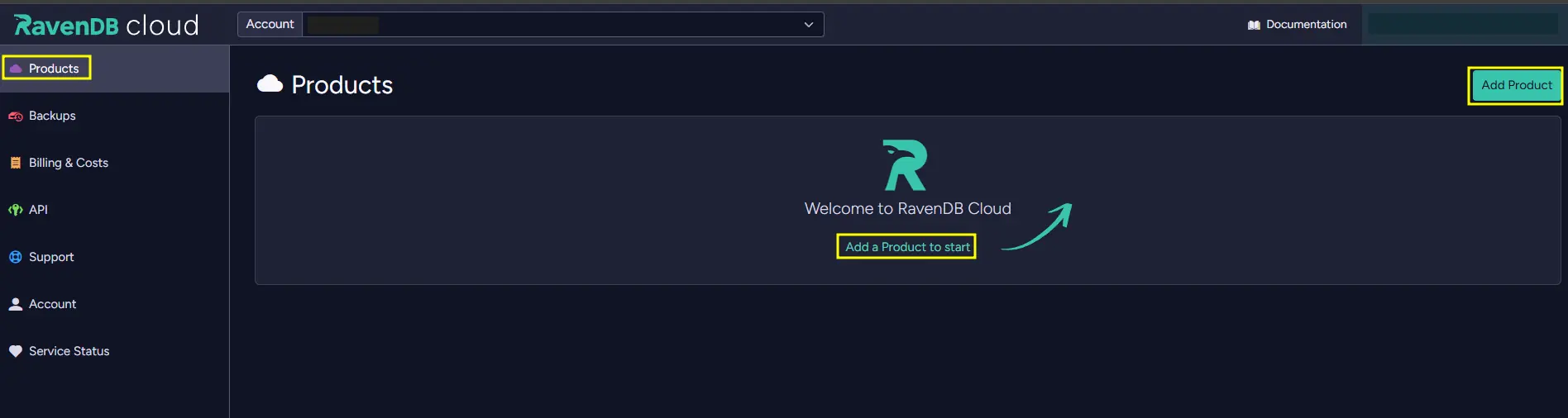
Task: Click the Account label in top bar
Action: click(270, 25)
